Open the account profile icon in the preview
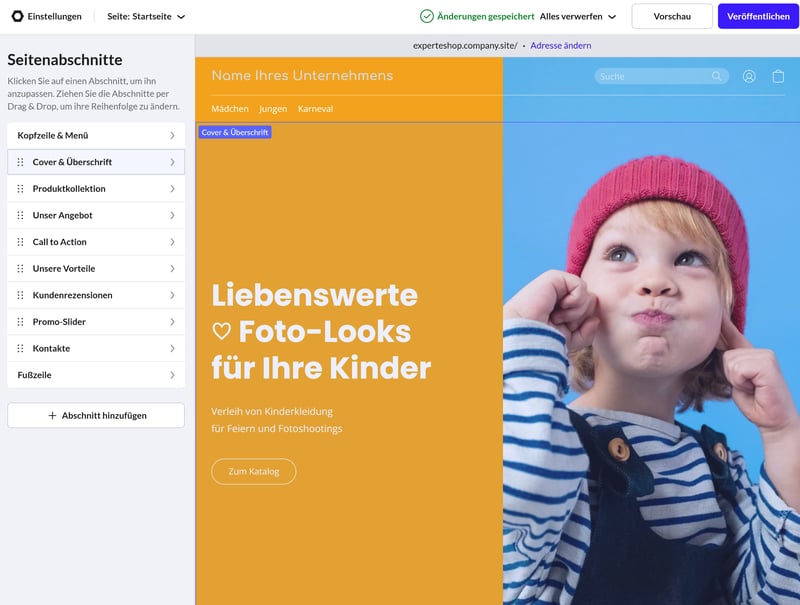The height and width of the screenshot is (605, 800). pos(749,77)
